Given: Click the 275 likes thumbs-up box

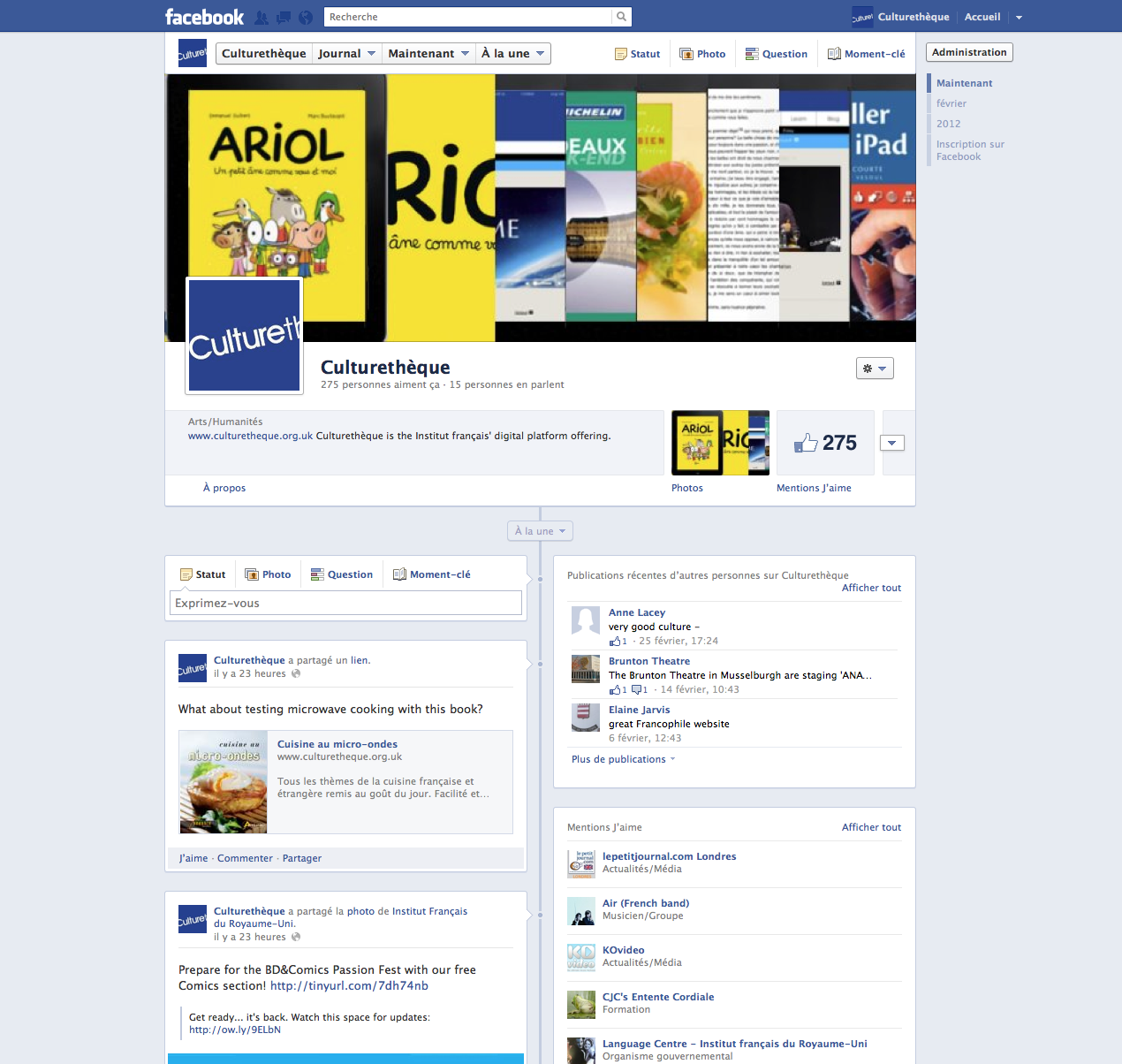Looking at the screenshot, I should click(x=825, y=443).
